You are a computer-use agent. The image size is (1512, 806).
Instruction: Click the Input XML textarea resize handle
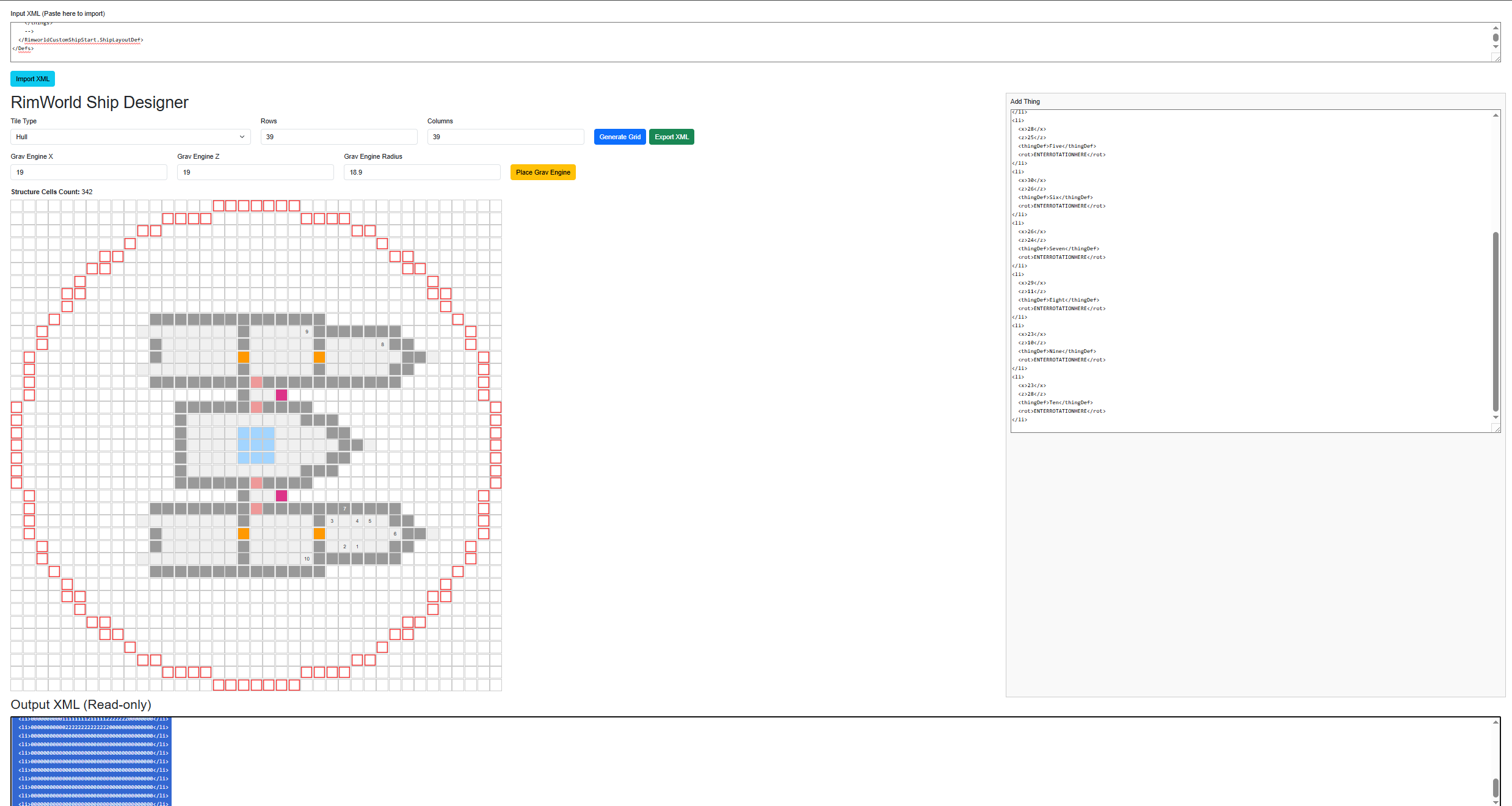pyautogui.click(x=1496, y=57)
